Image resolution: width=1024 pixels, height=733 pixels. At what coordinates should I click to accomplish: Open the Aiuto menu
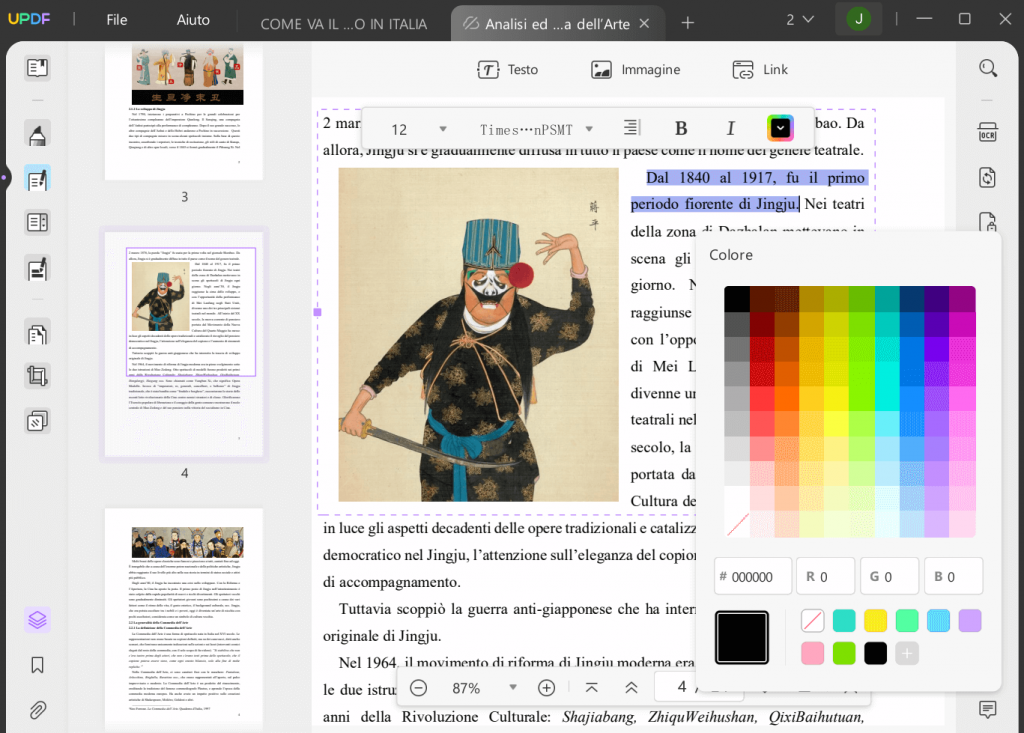193,19
